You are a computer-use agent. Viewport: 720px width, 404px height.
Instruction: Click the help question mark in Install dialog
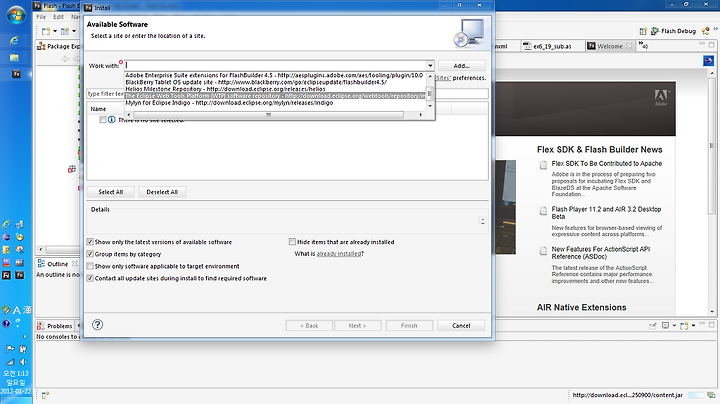[x=97, y=325]
